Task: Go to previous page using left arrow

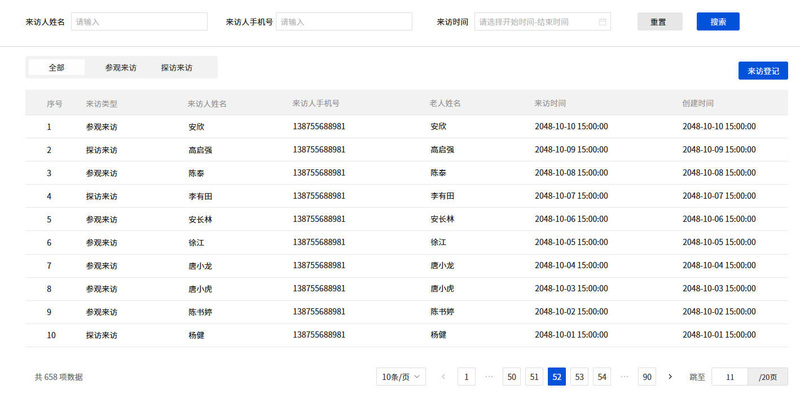Action: click(443, 377)
